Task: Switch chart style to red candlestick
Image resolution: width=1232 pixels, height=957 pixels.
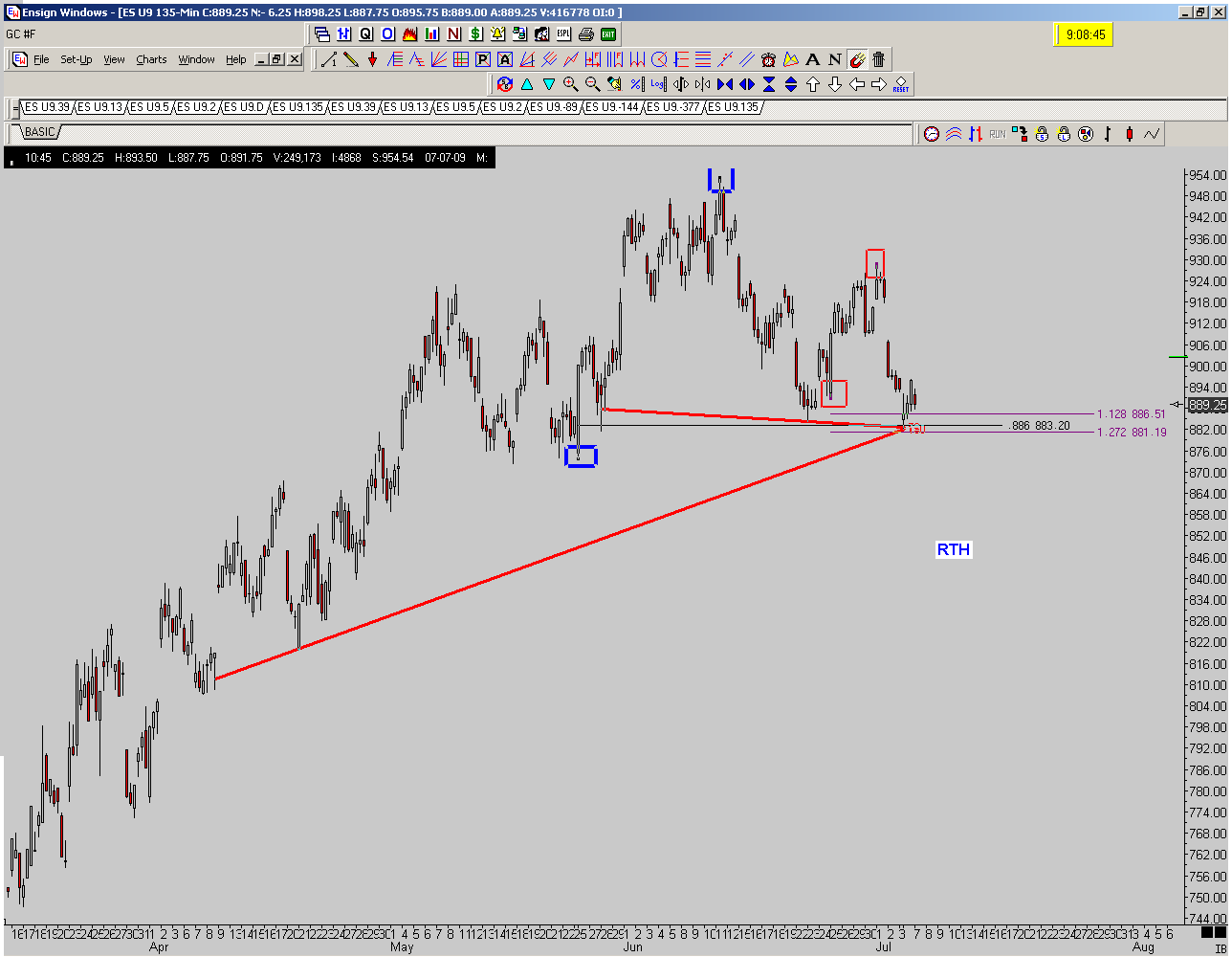Action: click(1130, 134)
